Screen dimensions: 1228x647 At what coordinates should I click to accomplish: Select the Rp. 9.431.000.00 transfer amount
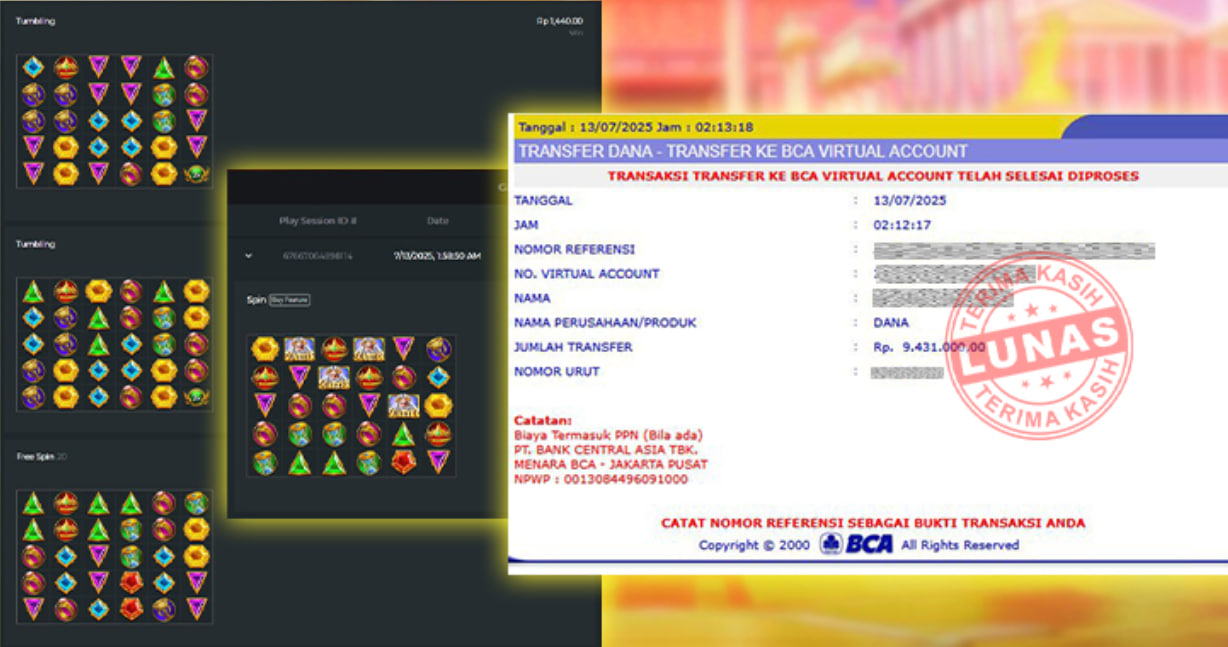click(929, 347)
